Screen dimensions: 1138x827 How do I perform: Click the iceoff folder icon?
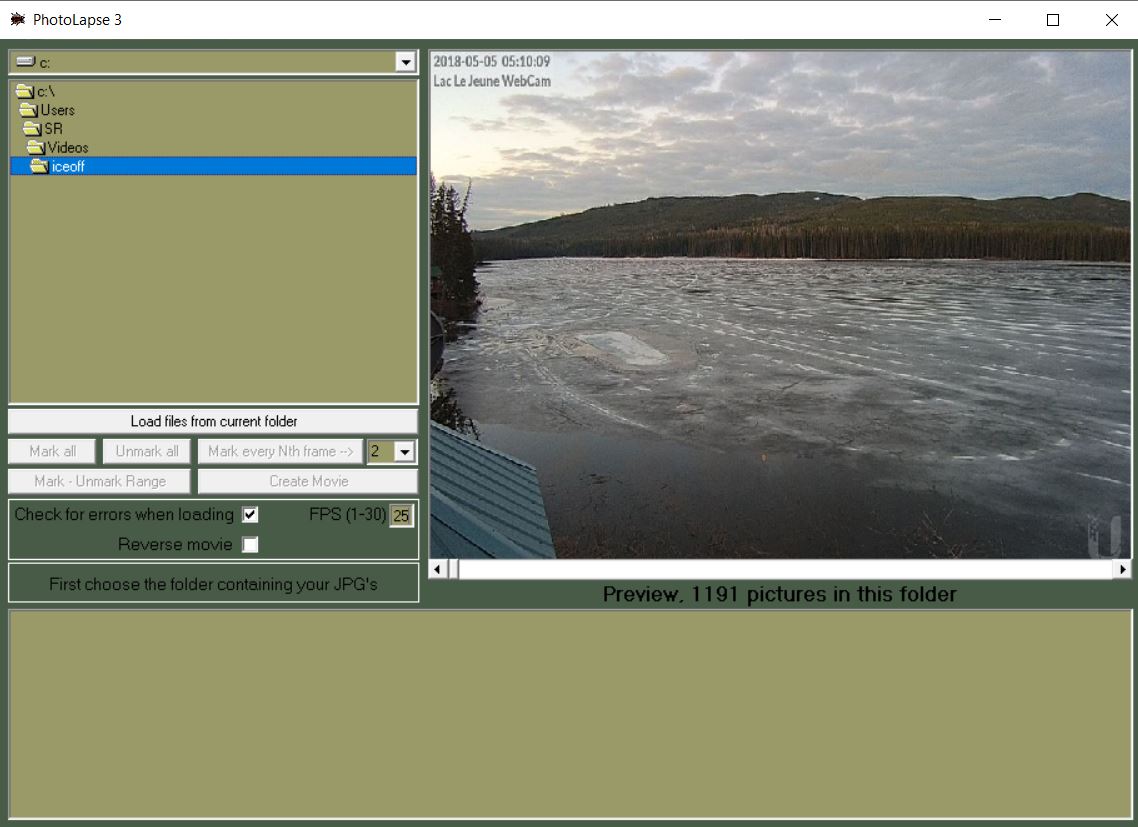click(44, 166)
